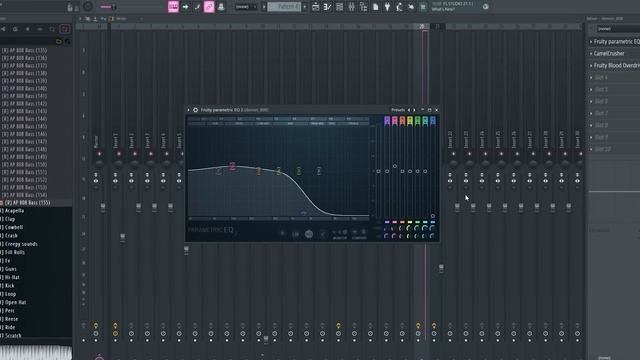This screenshot has height=360, width=640.
Task: Open the Creepy sounds folder in browser
Action: point(21,244)
